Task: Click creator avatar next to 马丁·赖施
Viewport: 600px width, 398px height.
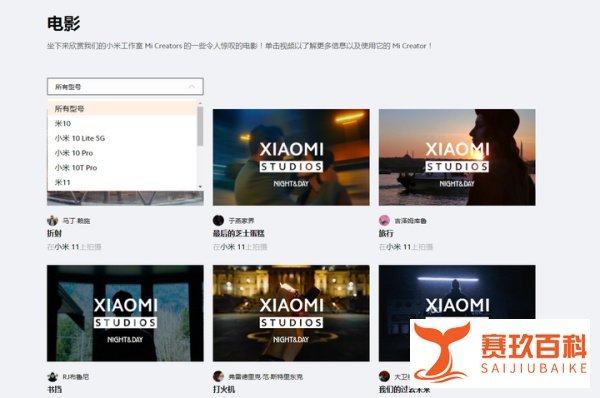Action: point(52,220)
